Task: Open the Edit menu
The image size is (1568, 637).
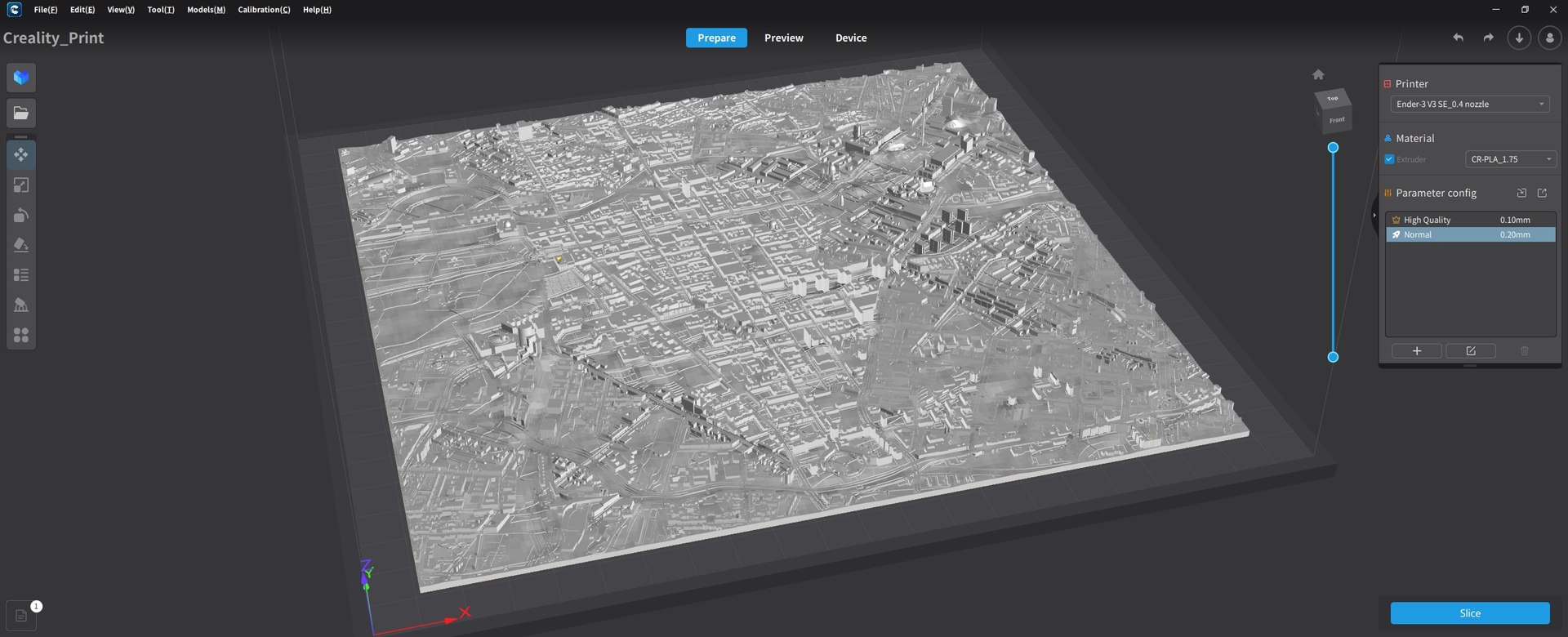Action: pos(82,10)
